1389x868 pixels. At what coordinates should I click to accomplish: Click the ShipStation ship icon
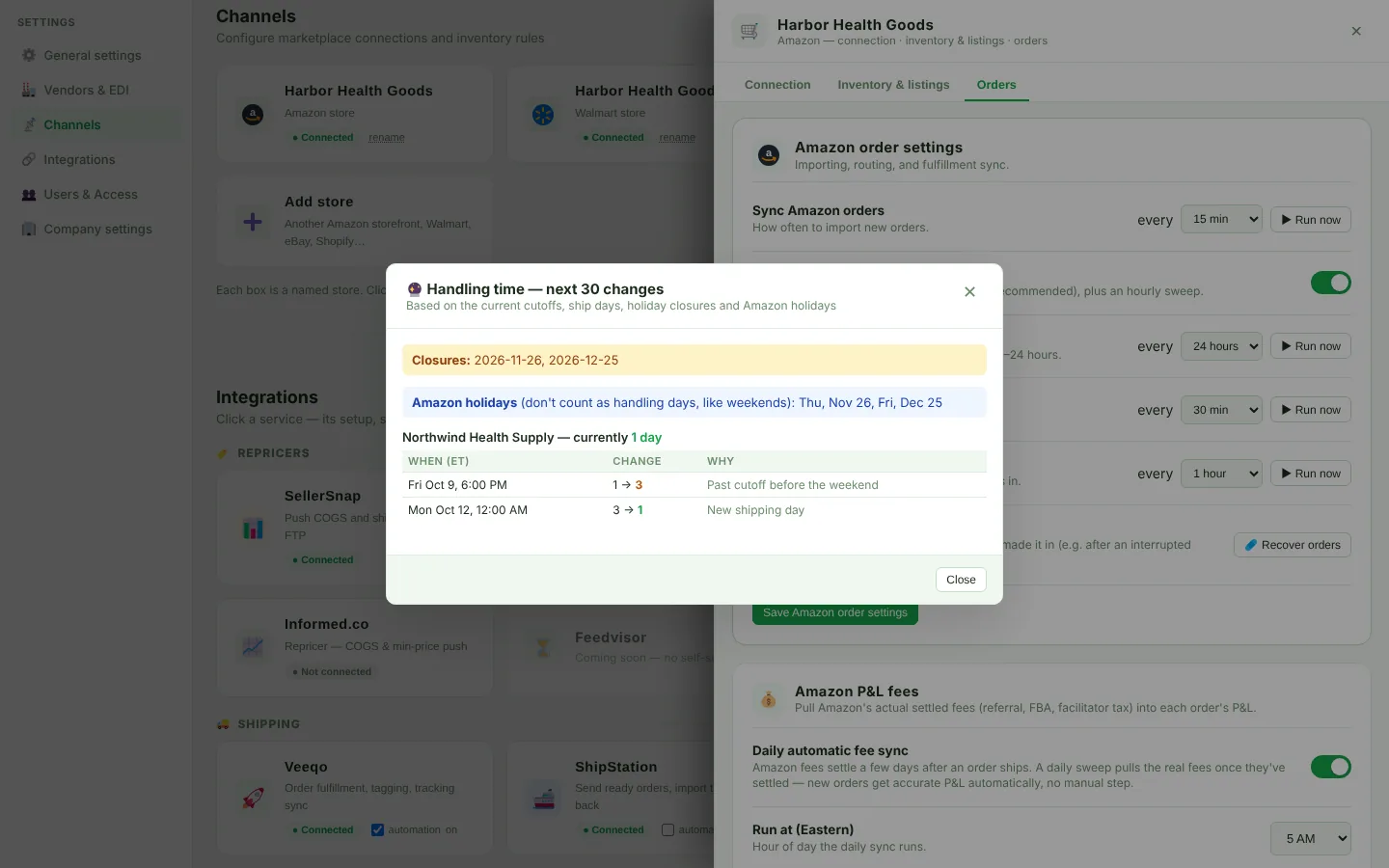(x=544, y=799)
